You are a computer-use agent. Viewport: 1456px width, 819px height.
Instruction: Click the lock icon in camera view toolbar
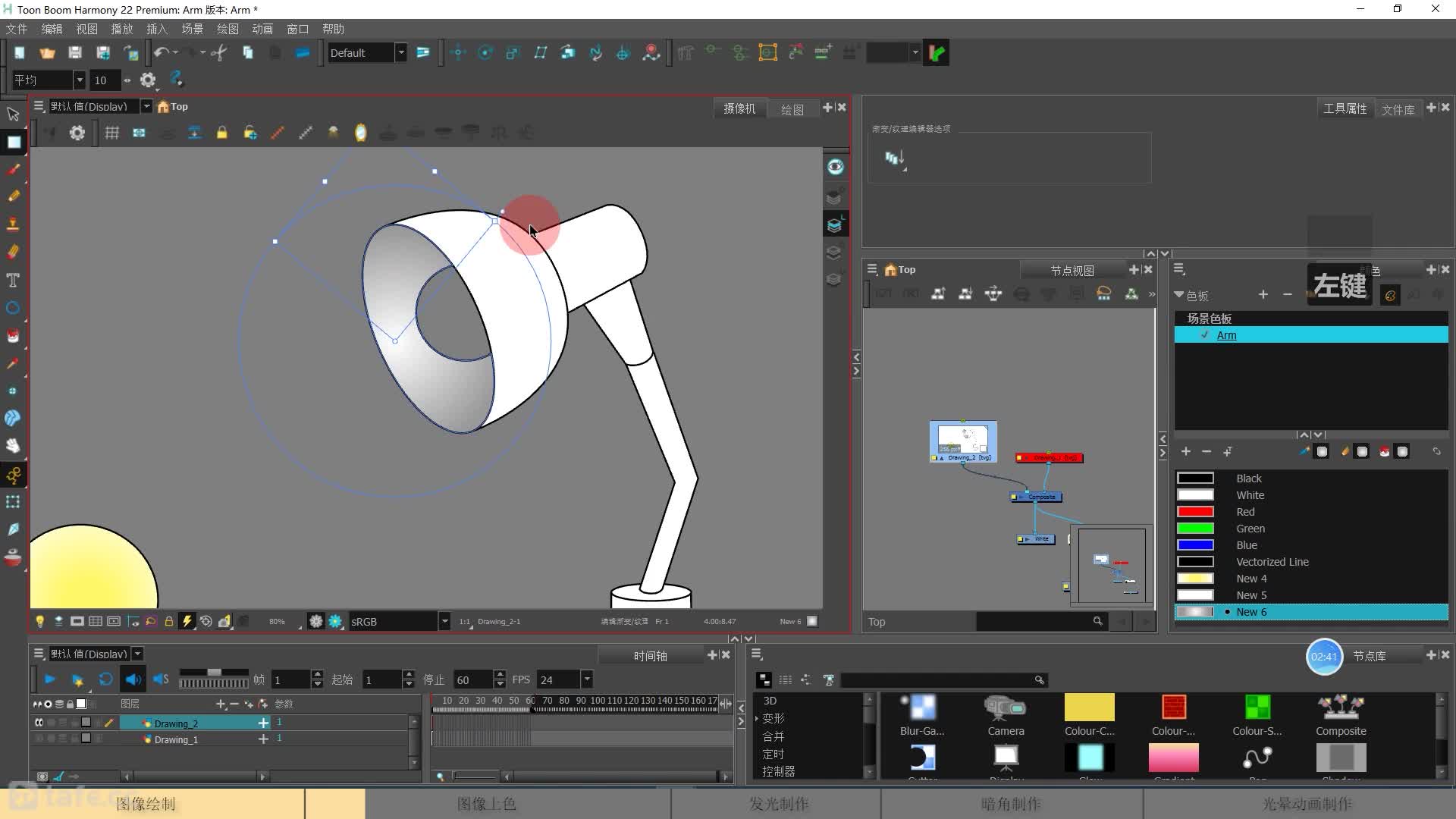[x=222, y=133]
